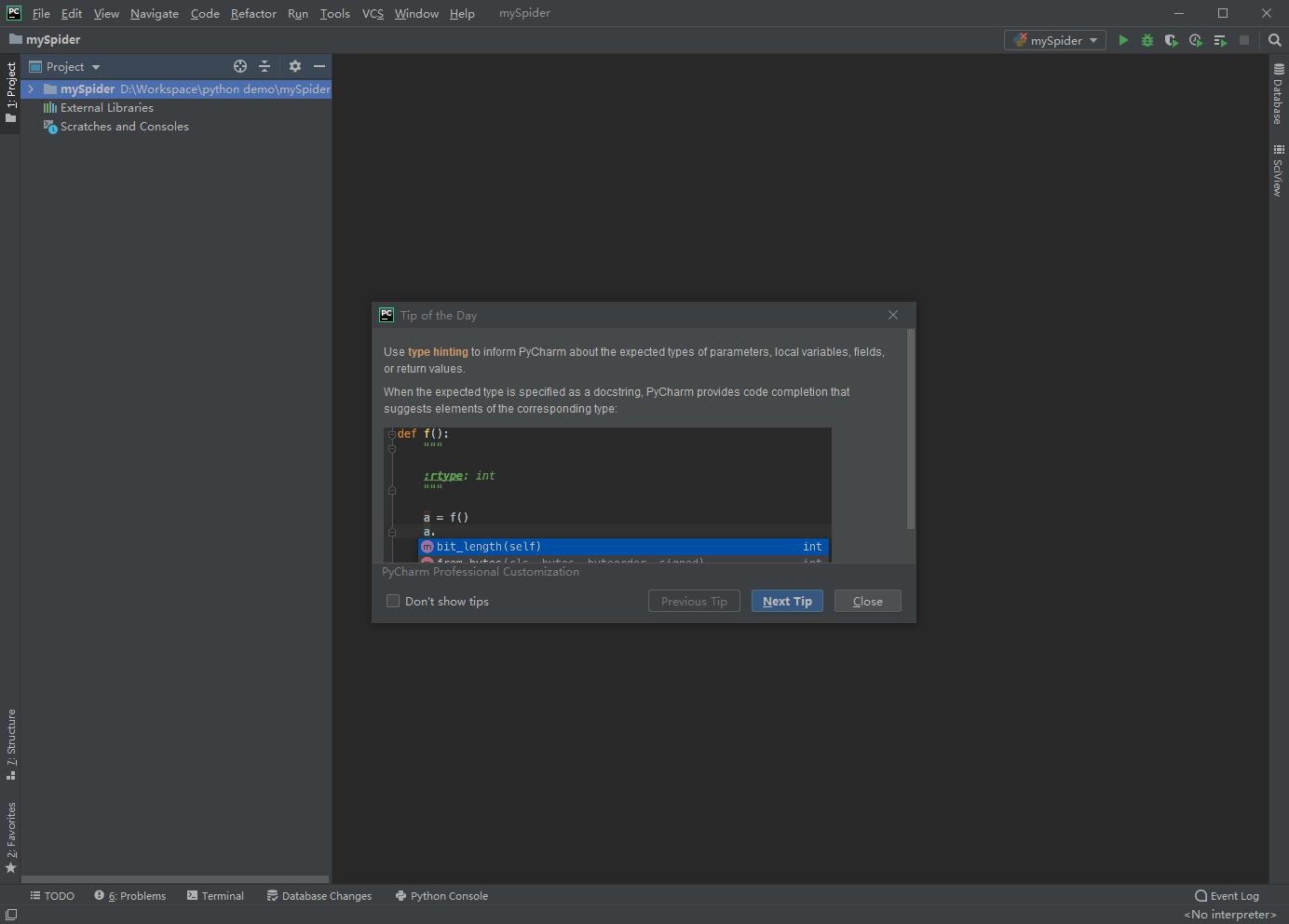The height and width of the screenshot is (924, 1289).
Task: Open Search Everywhere magnifier icon
Action: pos(1275,40)
